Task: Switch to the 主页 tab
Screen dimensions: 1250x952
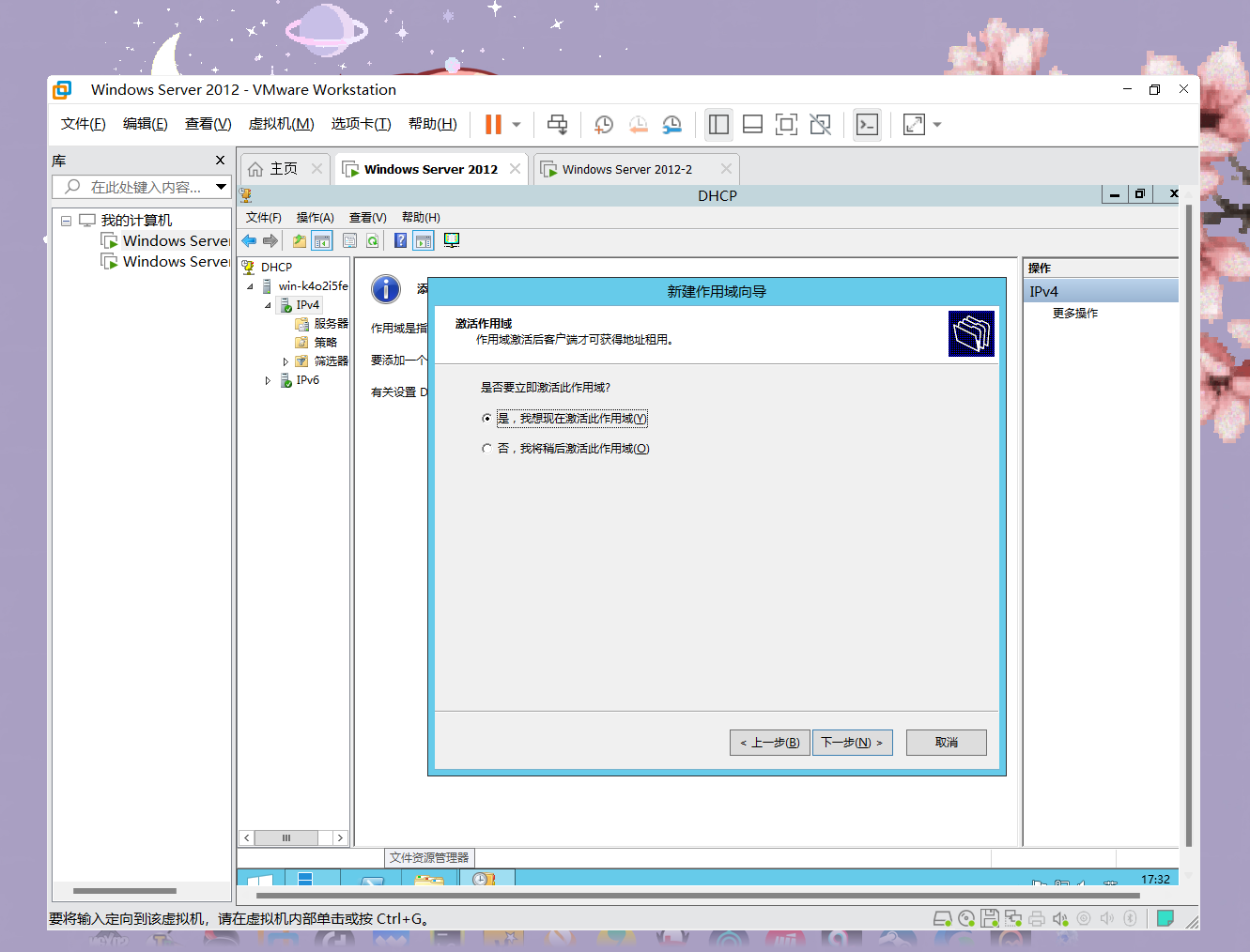Action: pyautogui.click(x=284, y=169)
